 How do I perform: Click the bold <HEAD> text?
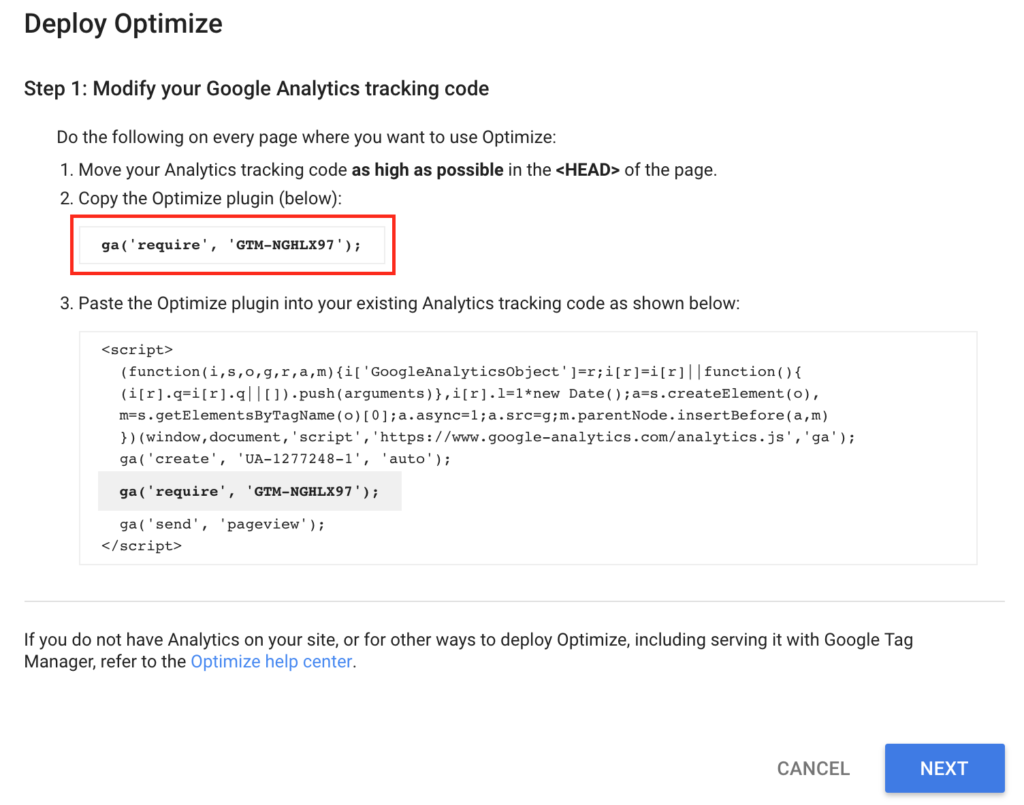(x=588, y=170)
